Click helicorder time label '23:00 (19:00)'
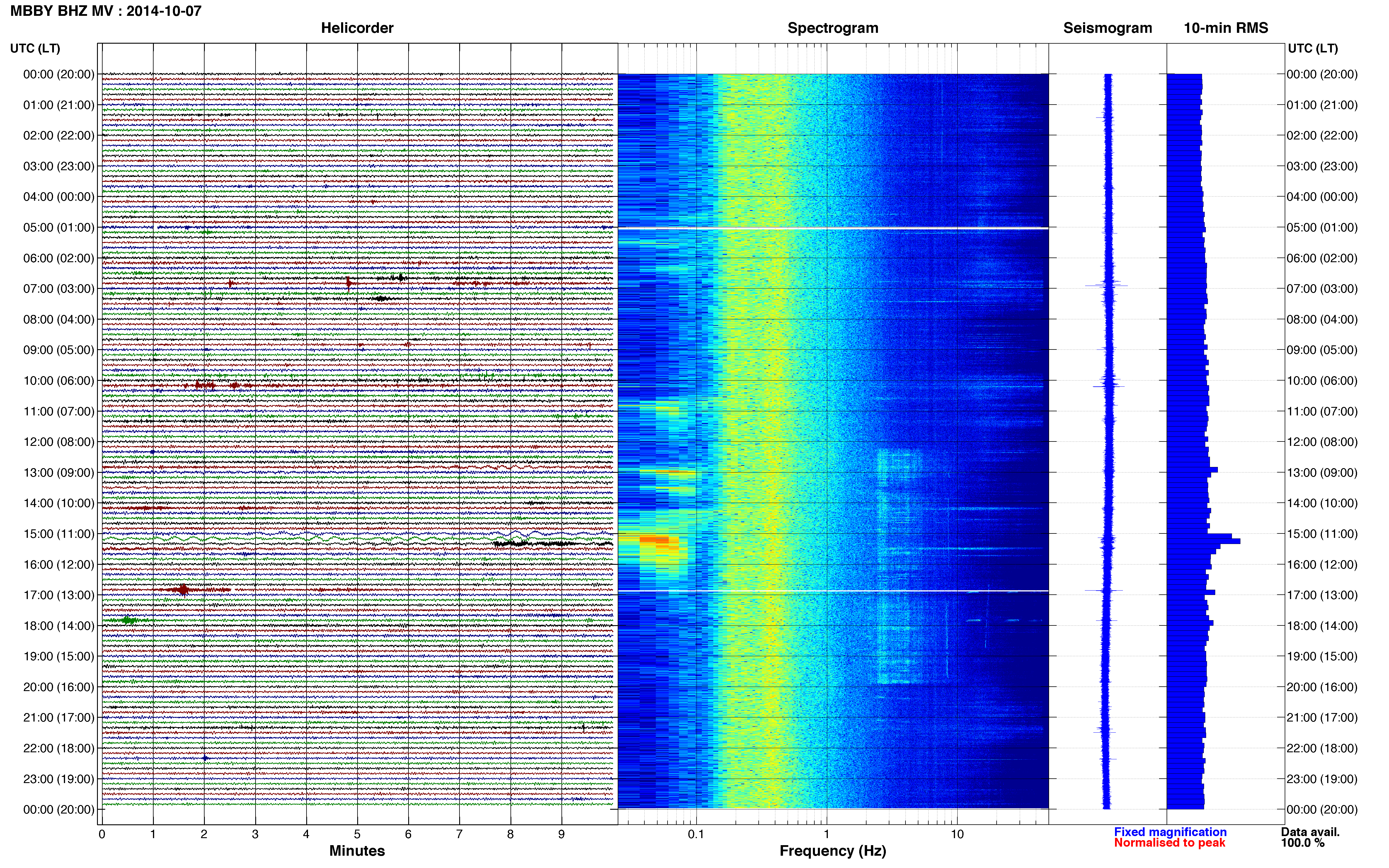 [x=59, y=779]
